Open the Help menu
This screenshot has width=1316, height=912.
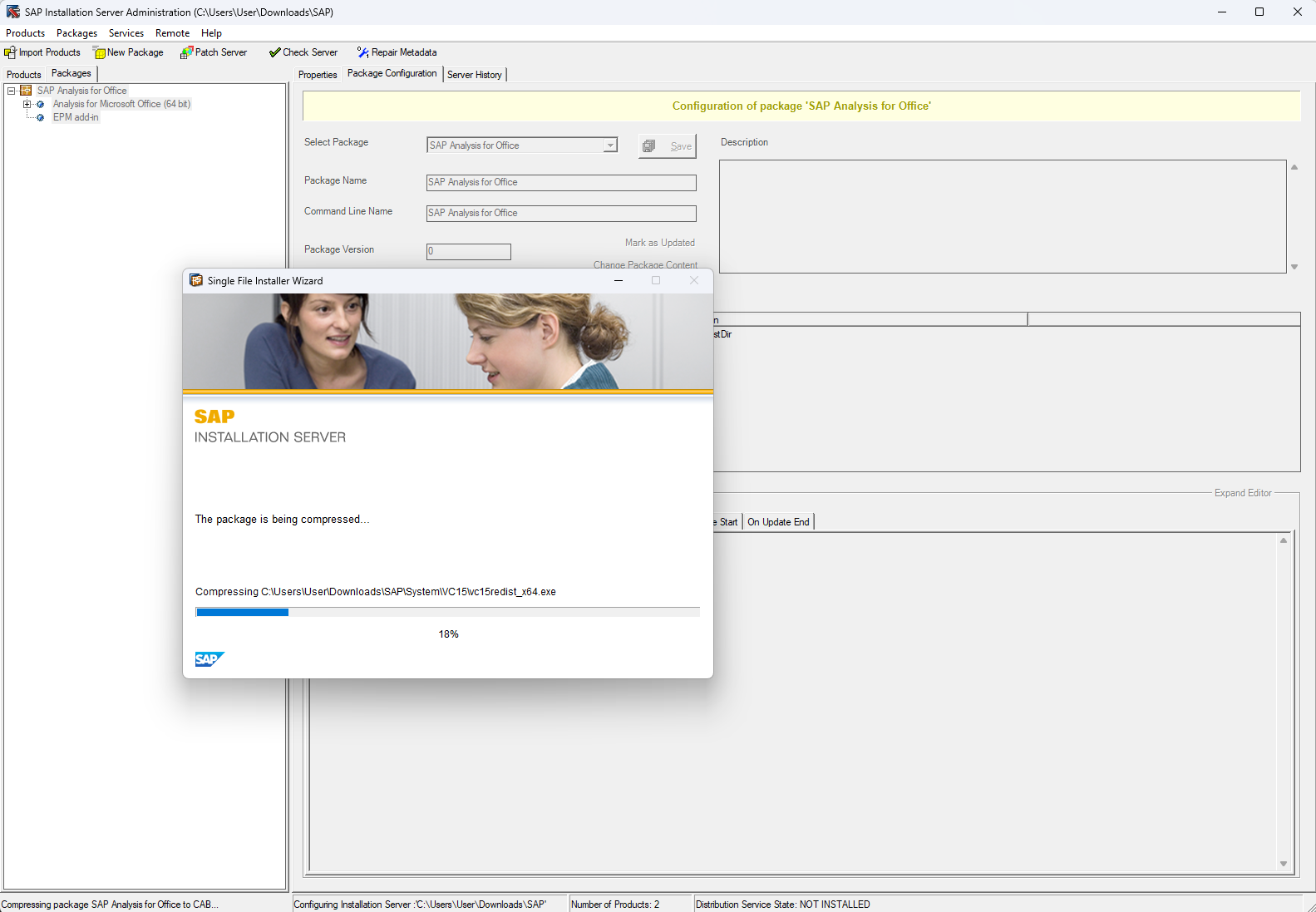tap(211, 33)
